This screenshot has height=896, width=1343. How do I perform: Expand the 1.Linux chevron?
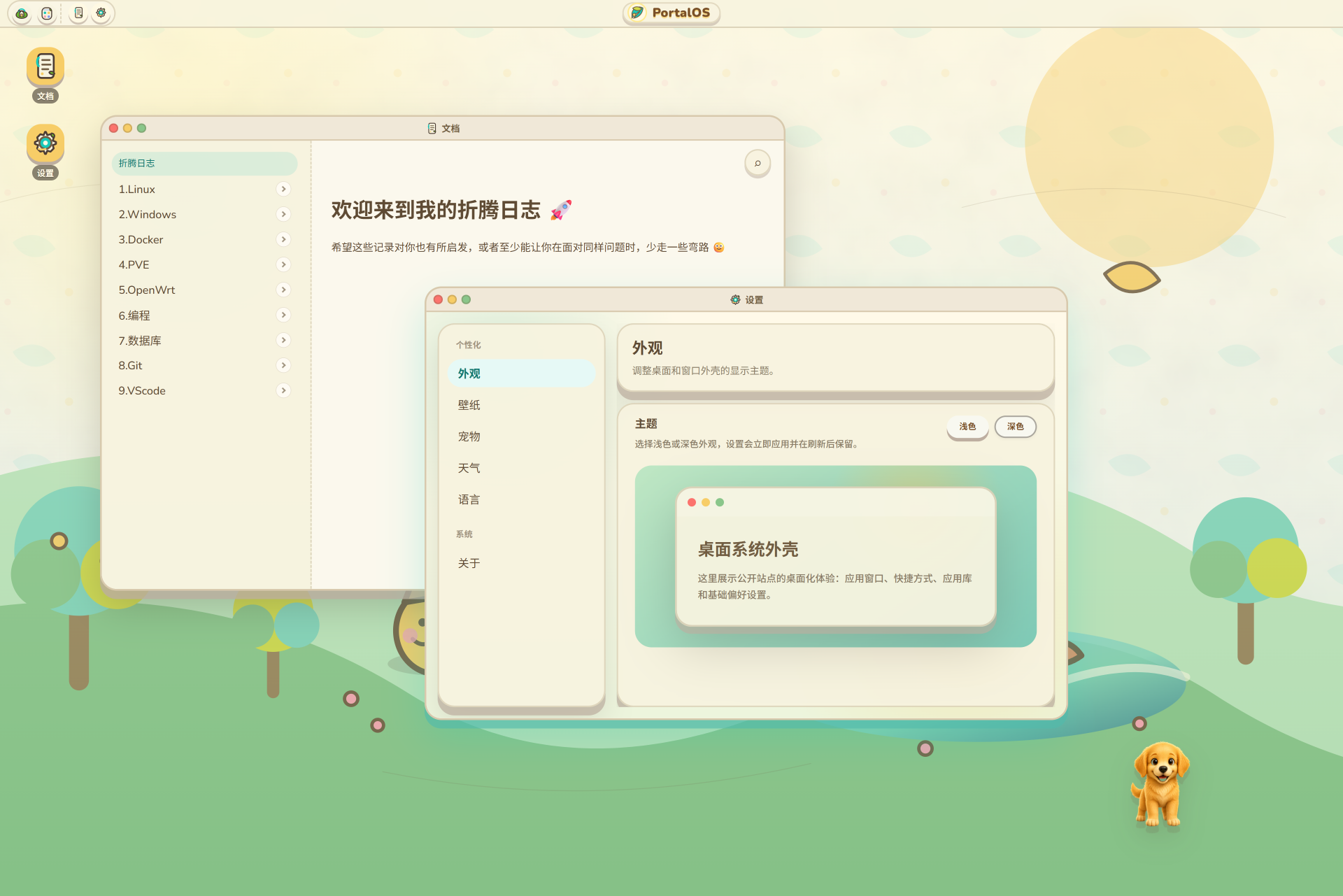pyautogui.click(x=283, y=189)
